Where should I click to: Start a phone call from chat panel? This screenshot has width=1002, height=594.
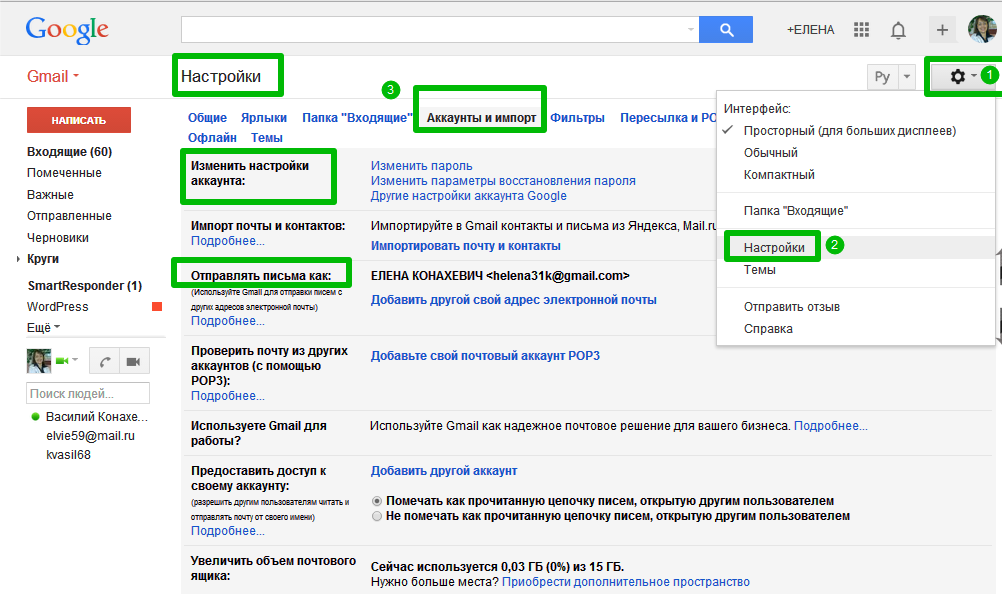[106, 360]
